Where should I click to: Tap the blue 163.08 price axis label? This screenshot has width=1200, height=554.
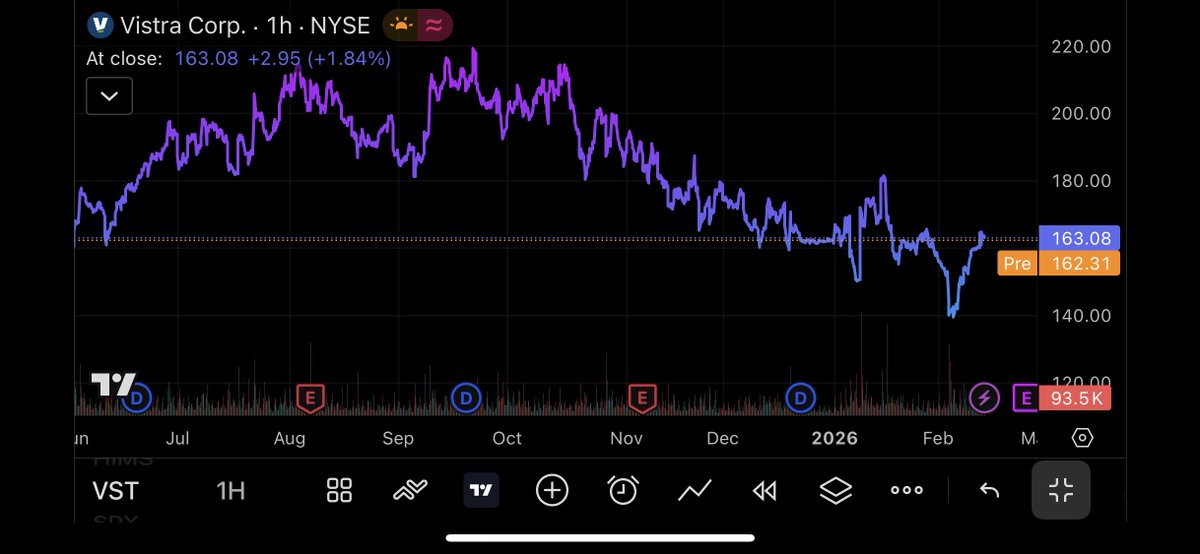1079,238
